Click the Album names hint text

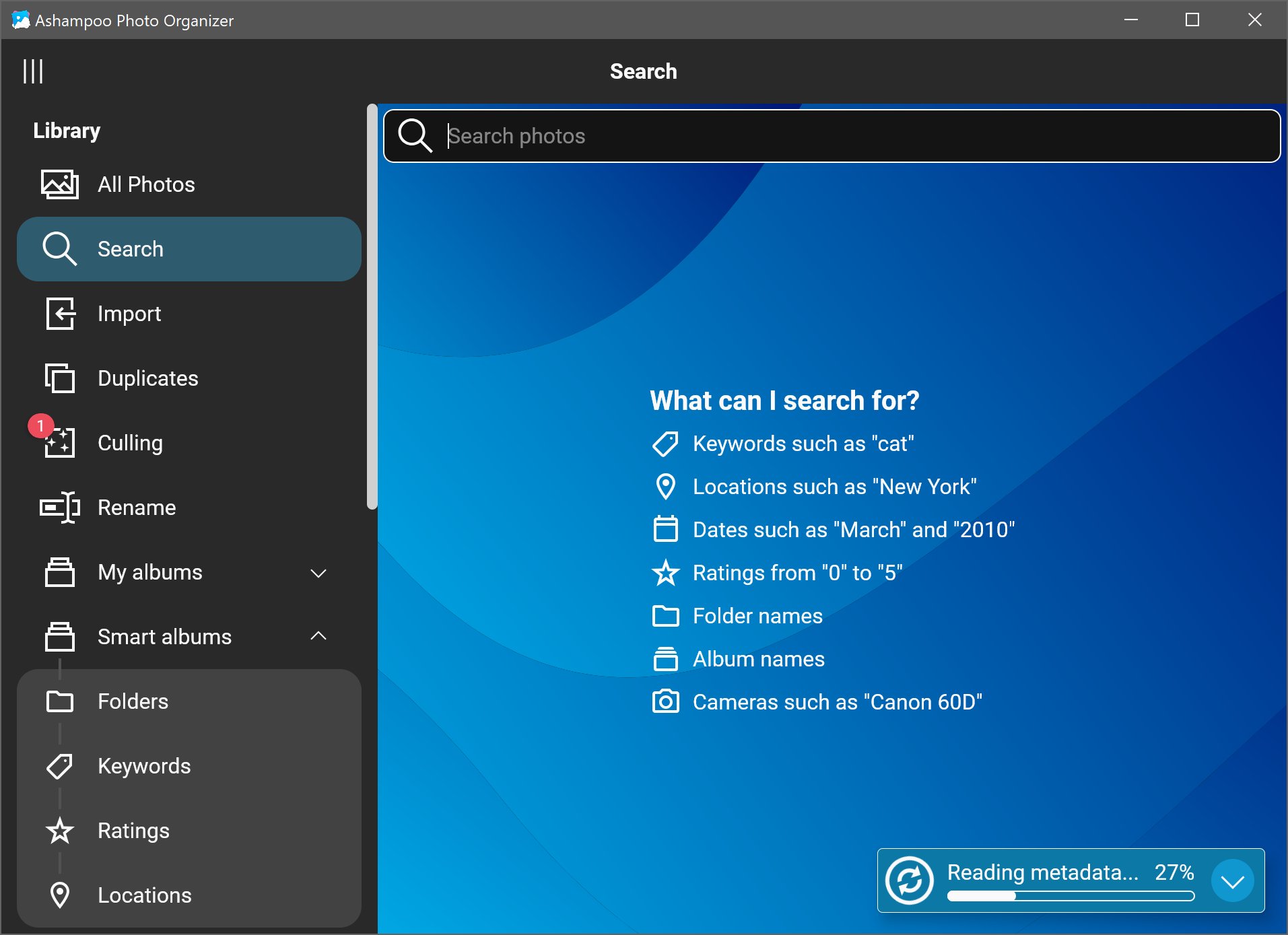click(759, 659)
